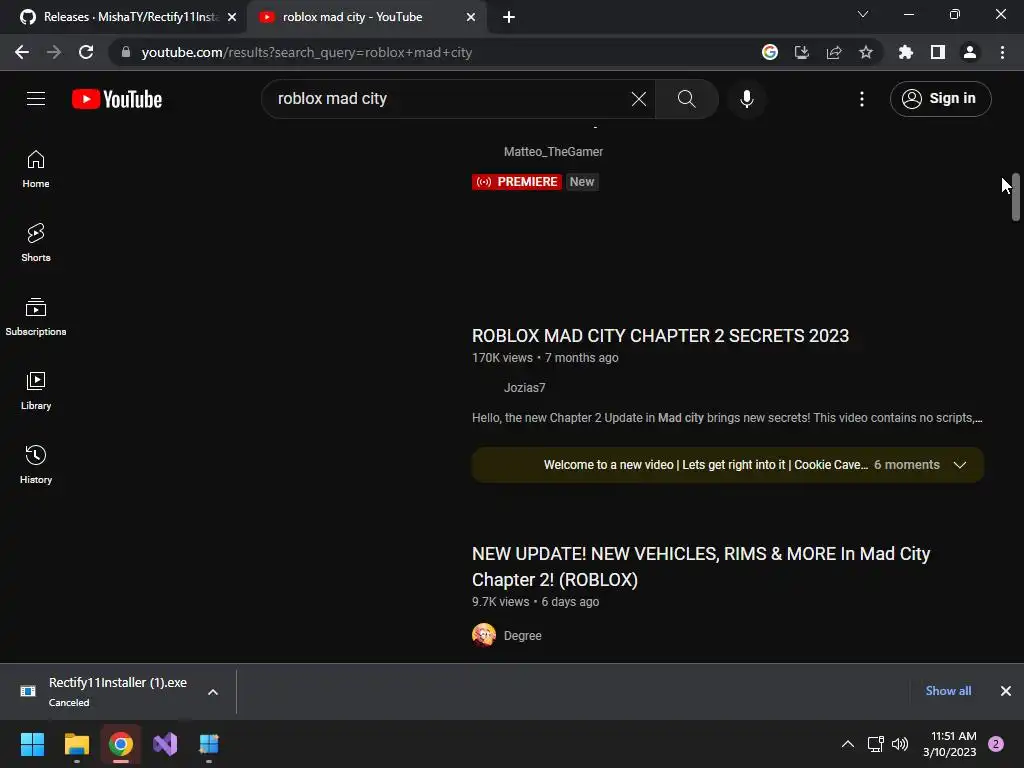This screenshot has height=768, width=1024.
Task: Bookmark this page with the star
Action: pyautogui.click(x=866, y=52)
